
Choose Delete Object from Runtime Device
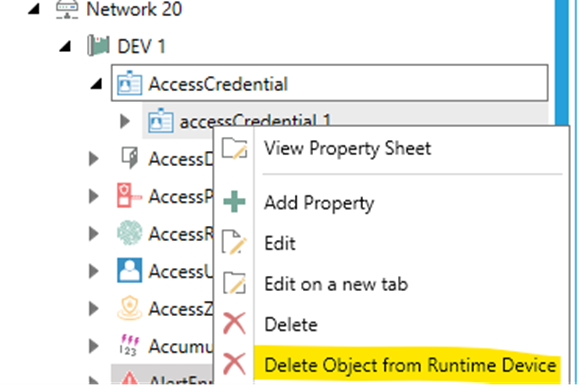coord(410,365)
